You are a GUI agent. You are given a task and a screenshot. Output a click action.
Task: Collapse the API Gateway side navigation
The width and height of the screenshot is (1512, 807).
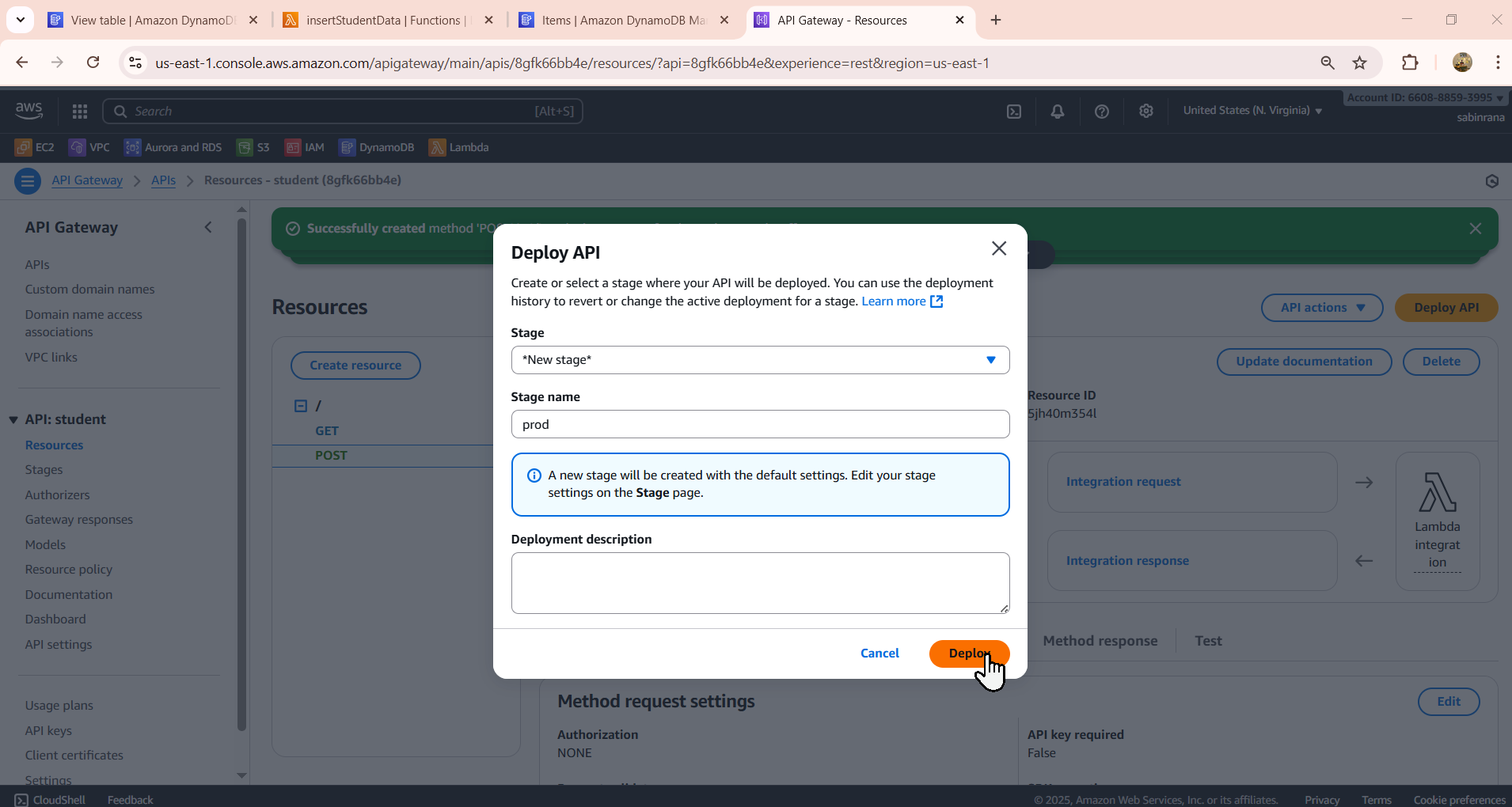(208, 228)
